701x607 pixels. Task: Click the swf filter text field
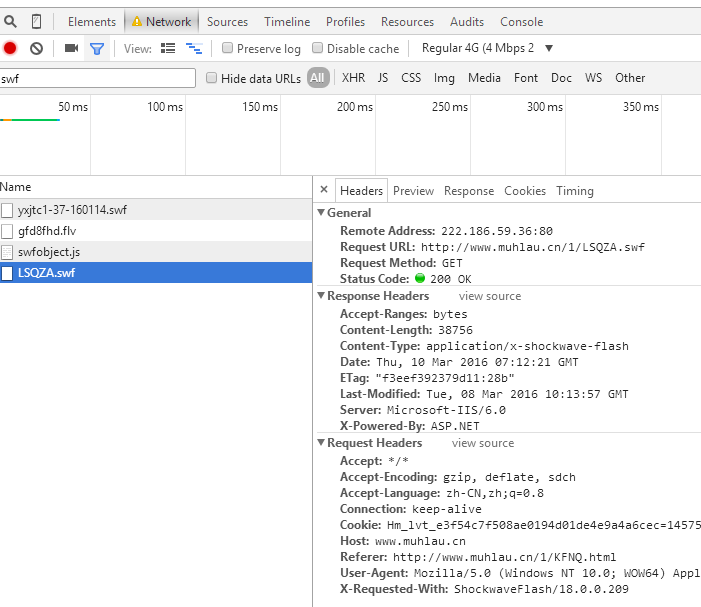pyautogui.click(x=98, y=78)
